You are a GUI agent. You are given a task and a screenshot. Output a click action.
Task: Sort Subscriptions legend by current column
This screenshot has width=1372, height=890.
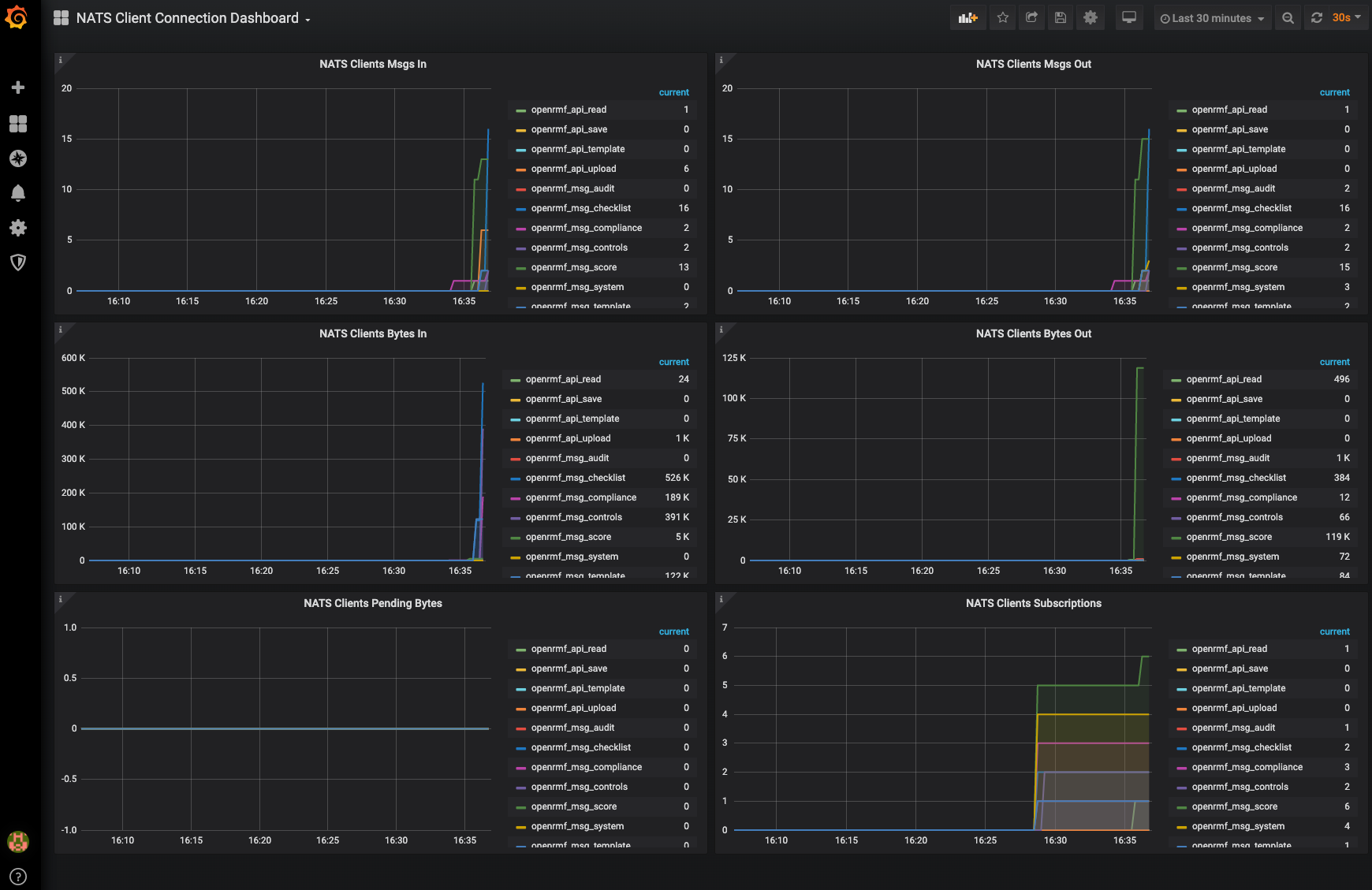[x=1334, y=631]
